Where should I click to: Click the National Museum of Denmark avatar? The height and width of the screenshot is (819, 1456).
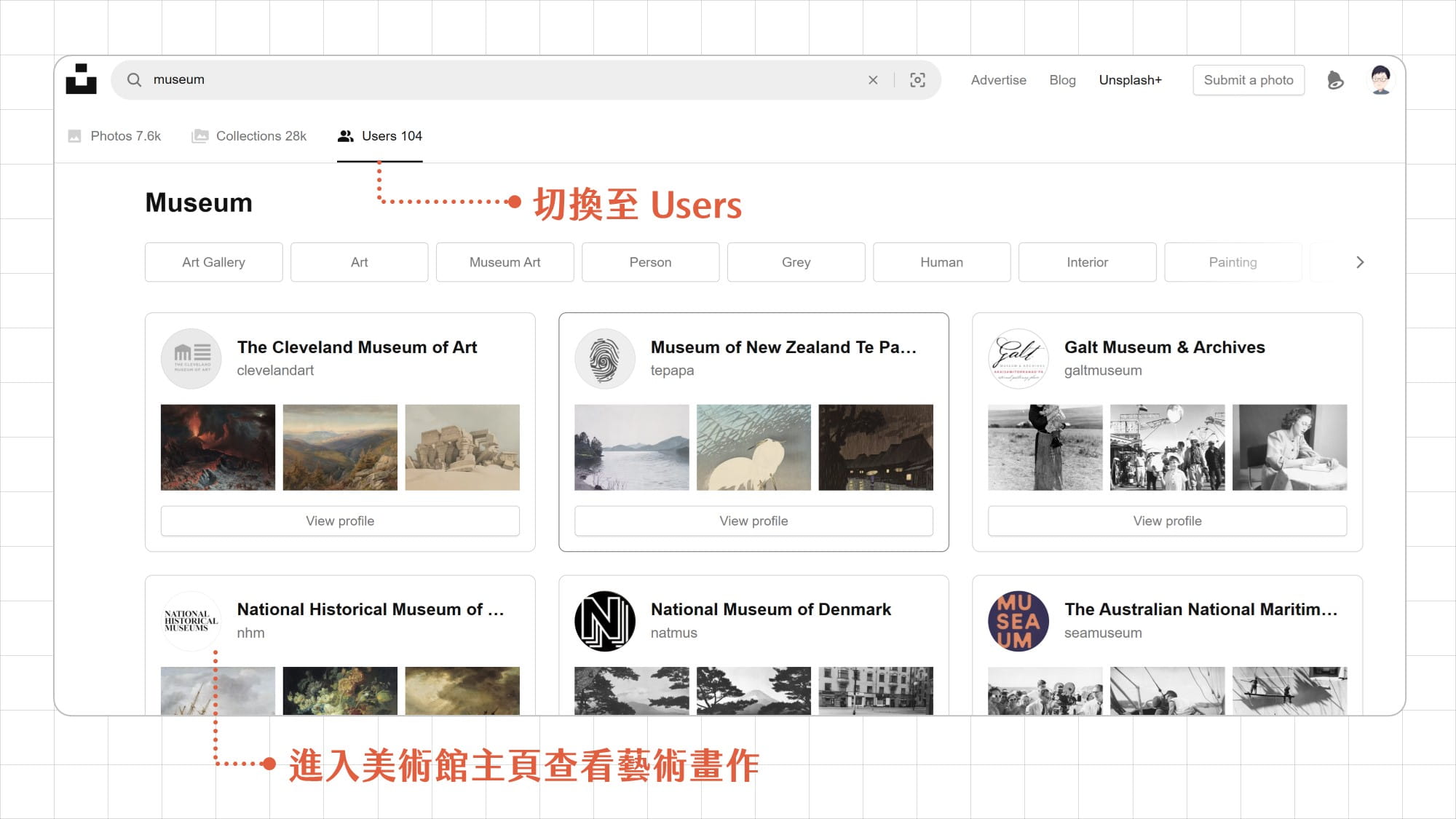pyautogui.click(x=605, y=621)
